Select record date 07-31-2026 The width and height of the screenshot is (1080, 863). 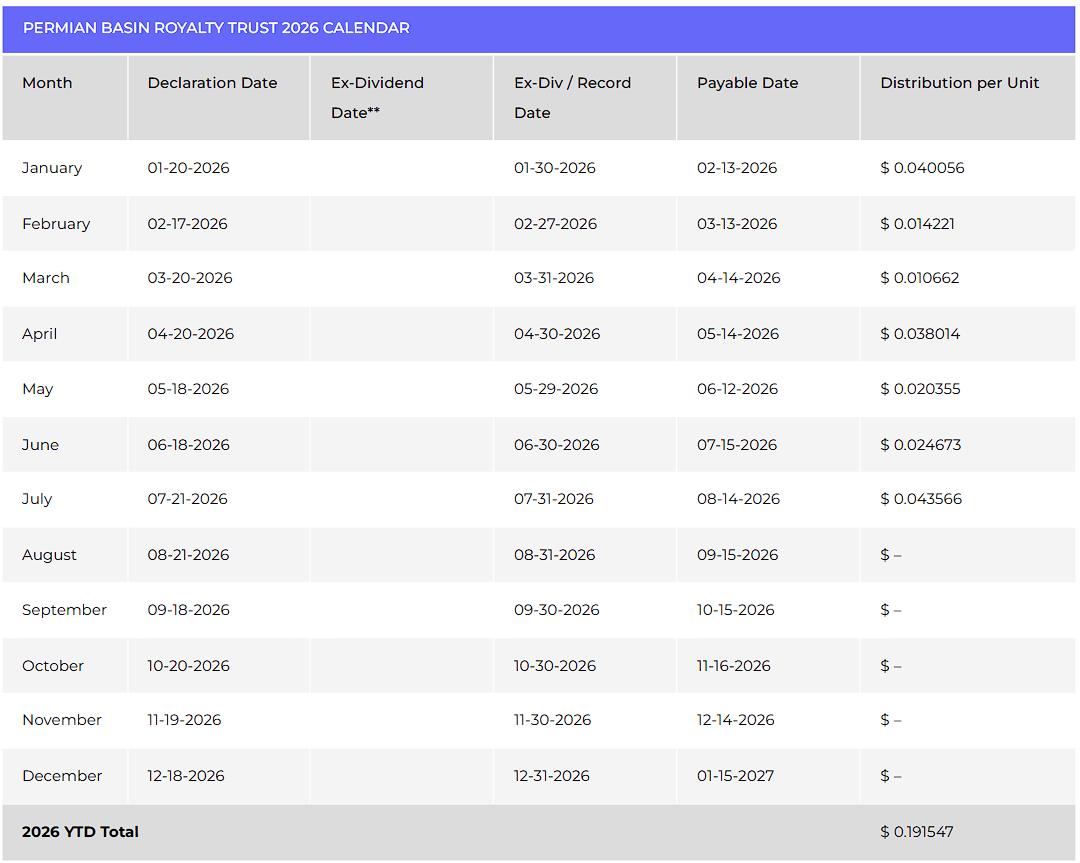pyautogui.click(x=554, y=499)
